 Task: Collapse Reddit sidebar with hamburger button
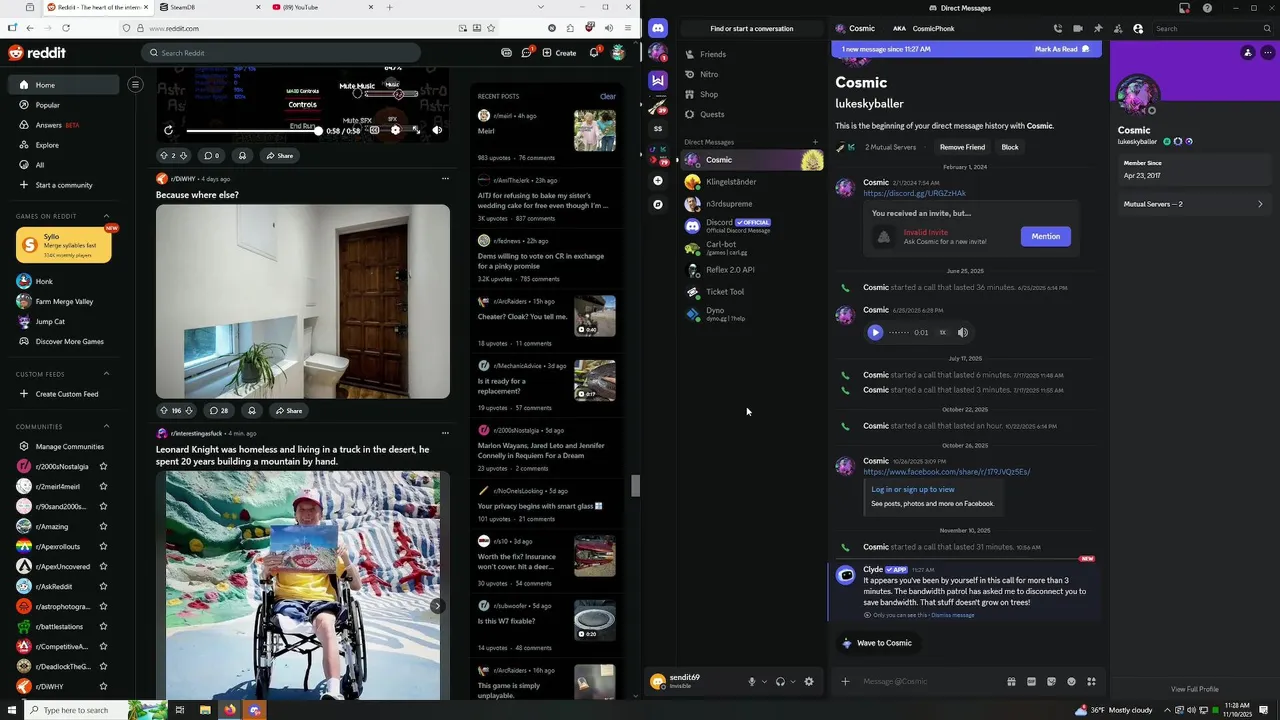point(135,85)
